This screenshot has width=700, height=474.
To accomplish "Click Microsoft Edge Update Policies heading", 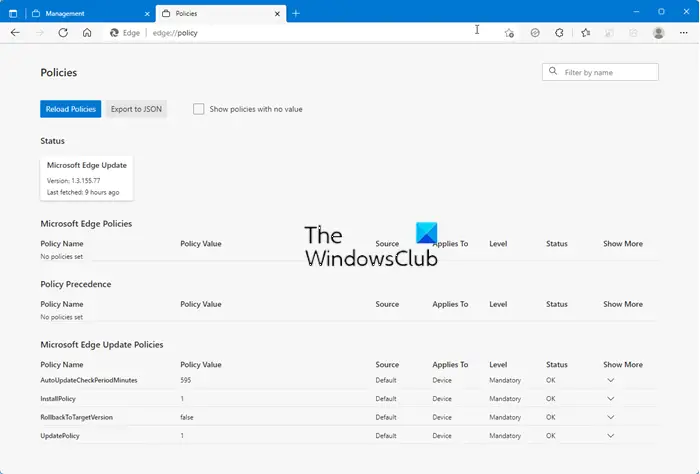I will (x=102, y=345).
